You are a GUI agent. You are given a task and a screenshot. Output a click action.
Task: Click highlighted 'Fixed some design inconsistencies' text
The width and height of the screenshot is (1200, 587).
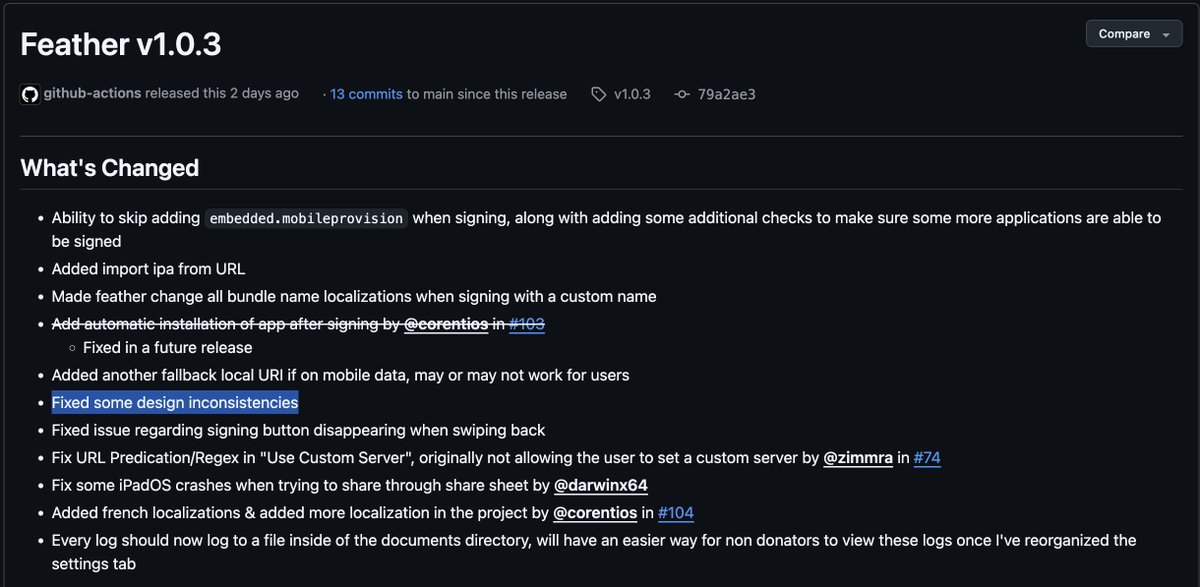tap(175, 402)
